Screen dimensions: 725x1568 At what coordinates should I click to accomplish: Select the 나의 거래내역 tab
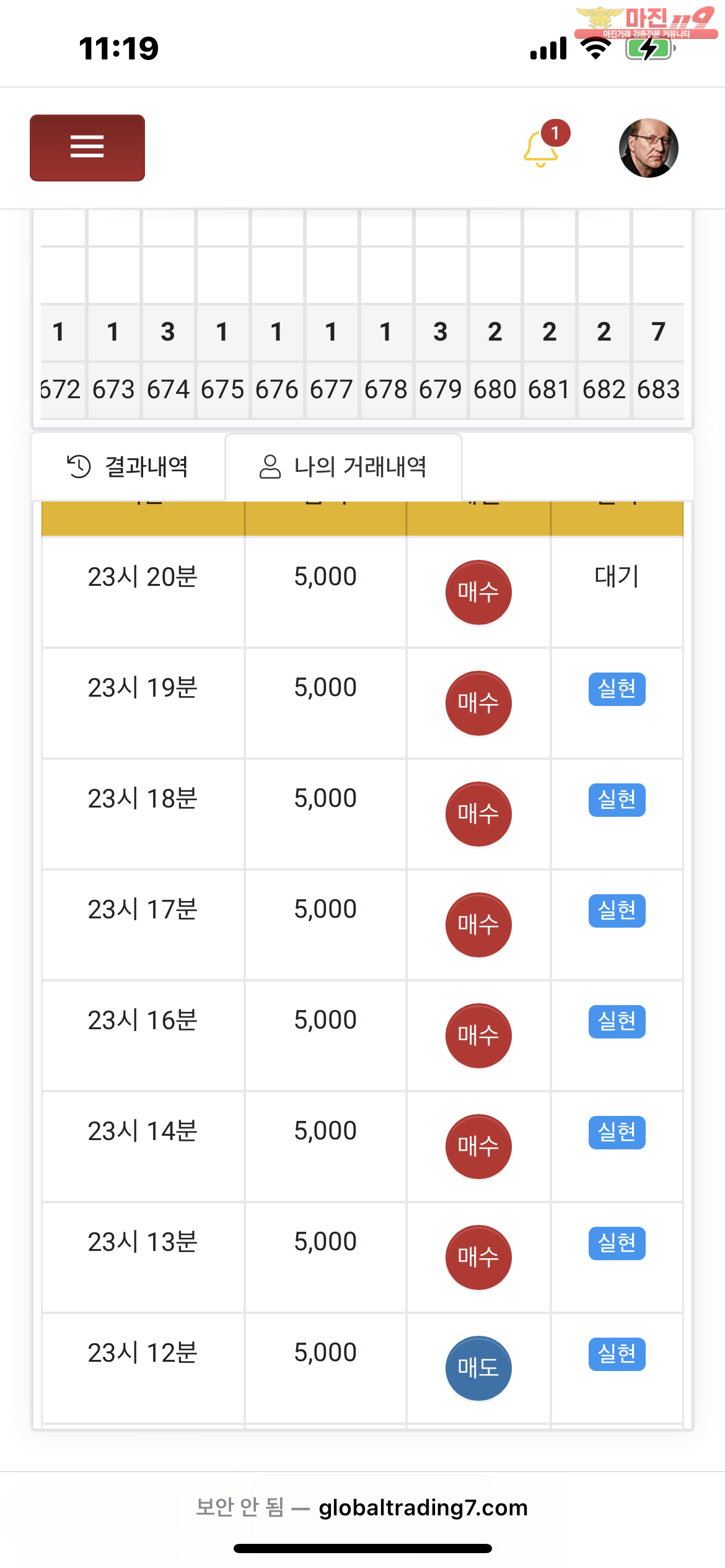343,466
